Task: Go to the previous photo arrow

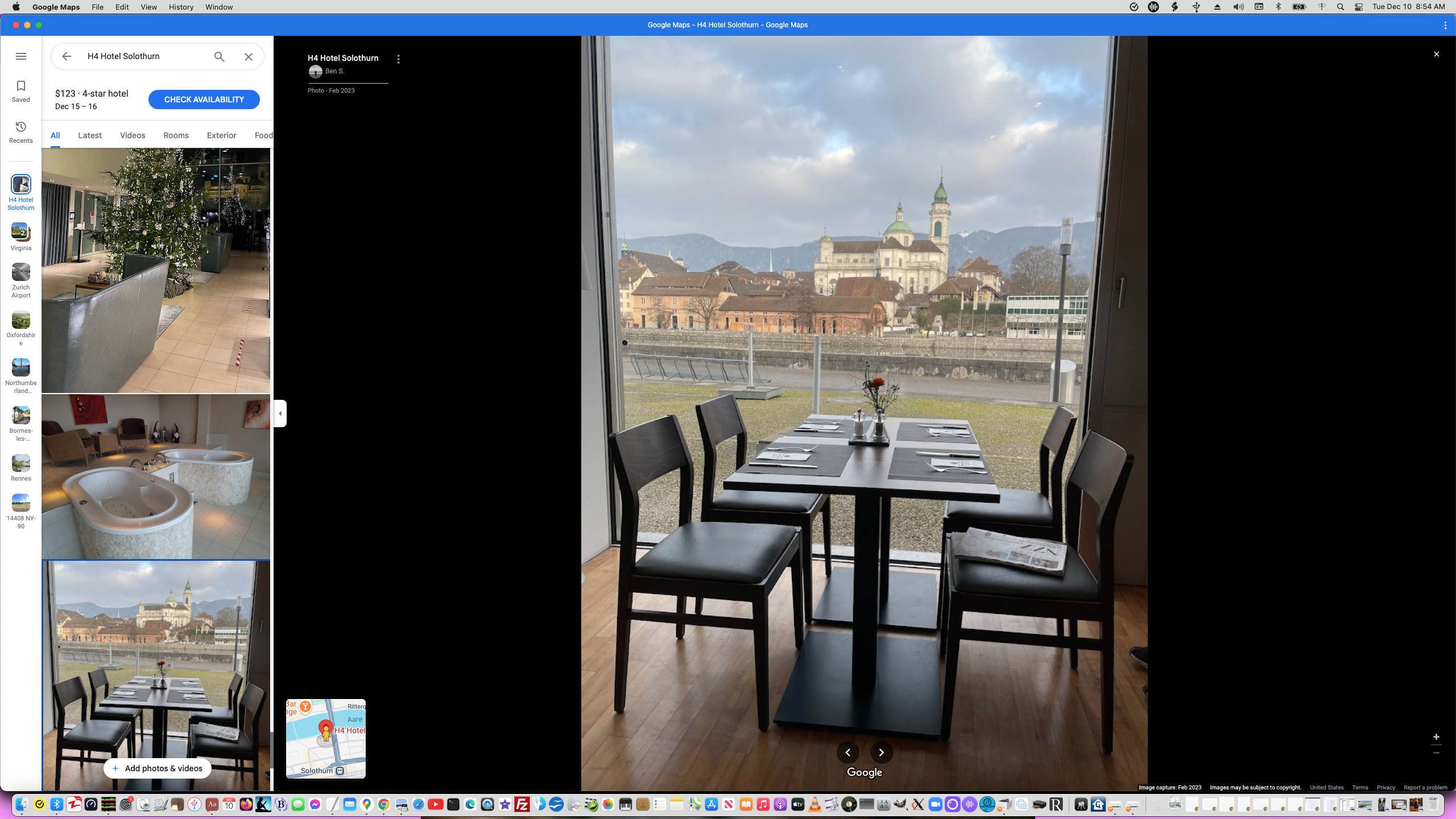Action: click(x=847, y=752)
